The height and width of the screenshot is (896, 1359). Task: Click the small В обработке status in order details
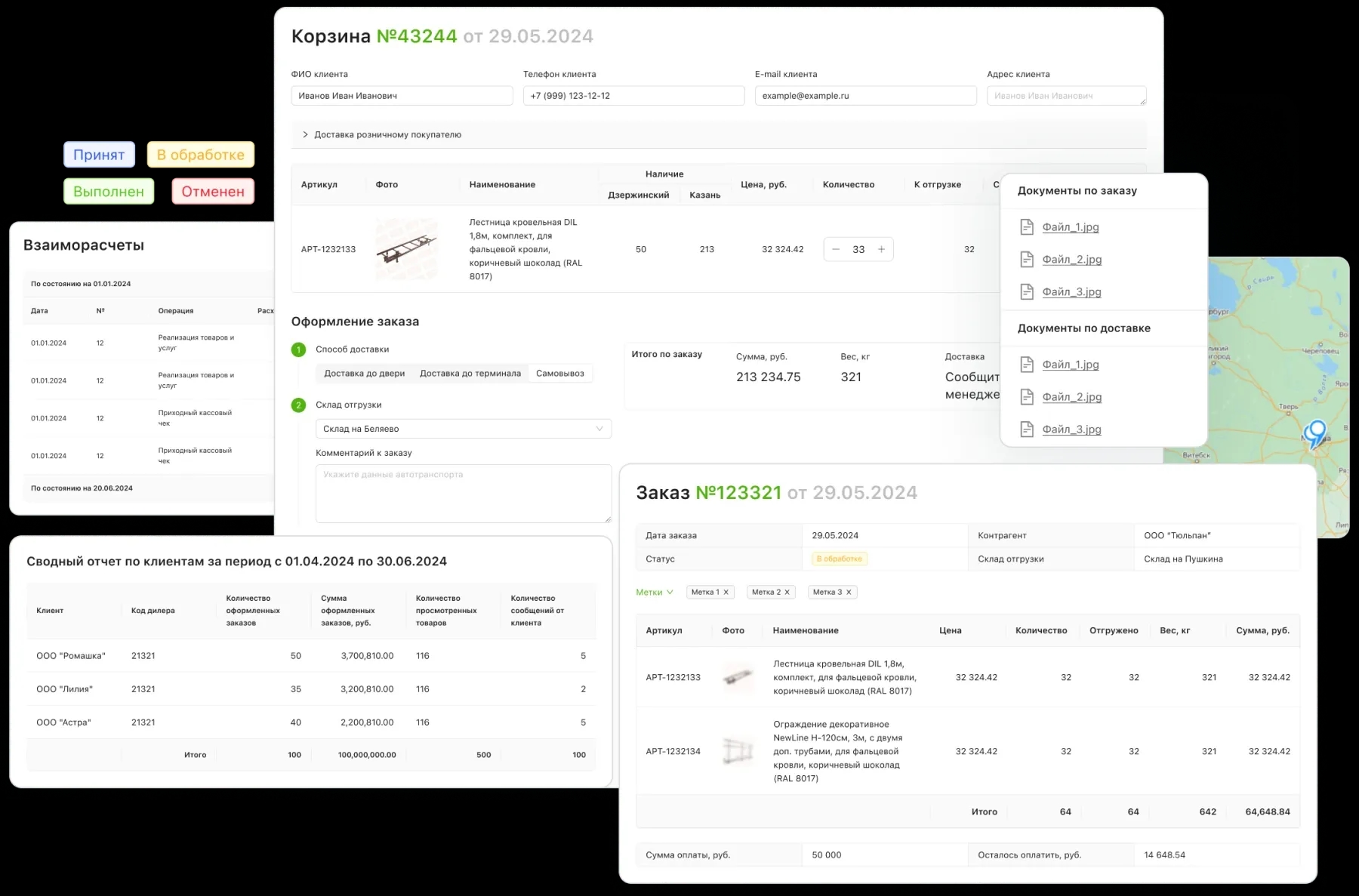coord(840,559)
